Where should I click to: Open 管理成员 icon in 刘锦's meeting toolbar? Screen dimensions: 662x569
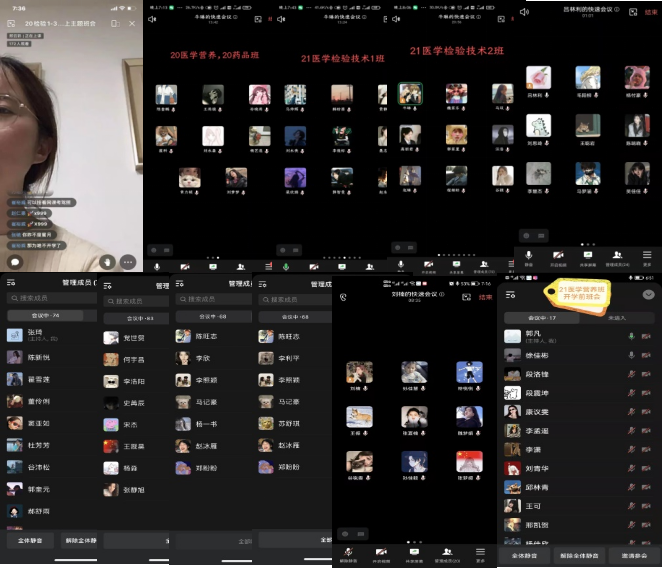coord(446,552)
